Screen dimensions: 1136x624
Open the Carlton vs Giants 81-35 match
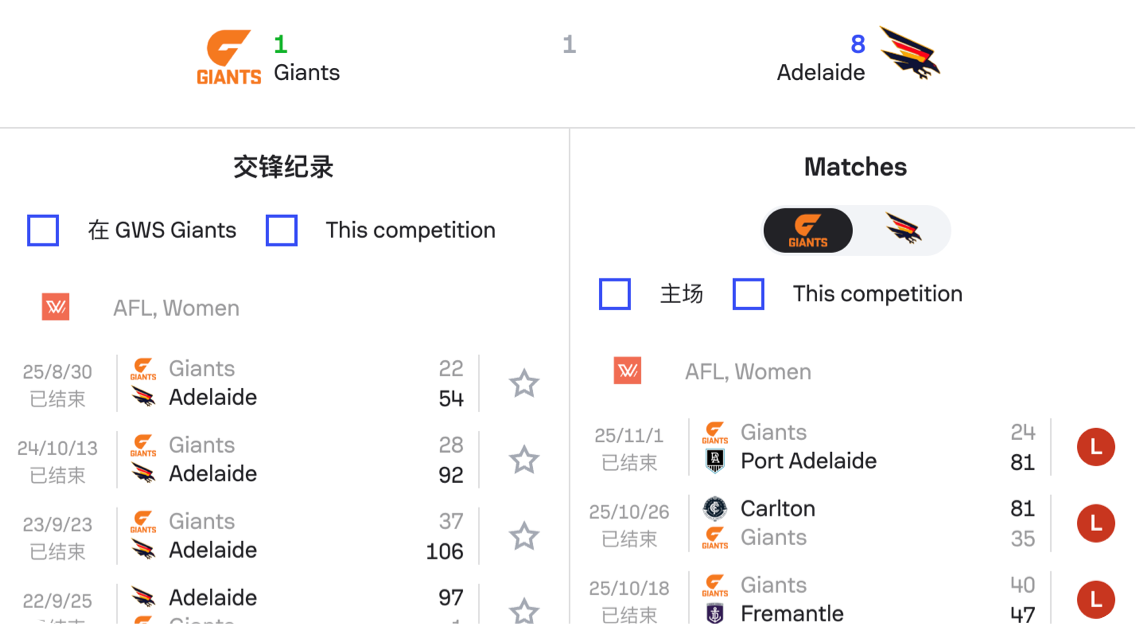click(x=860, y=523)
